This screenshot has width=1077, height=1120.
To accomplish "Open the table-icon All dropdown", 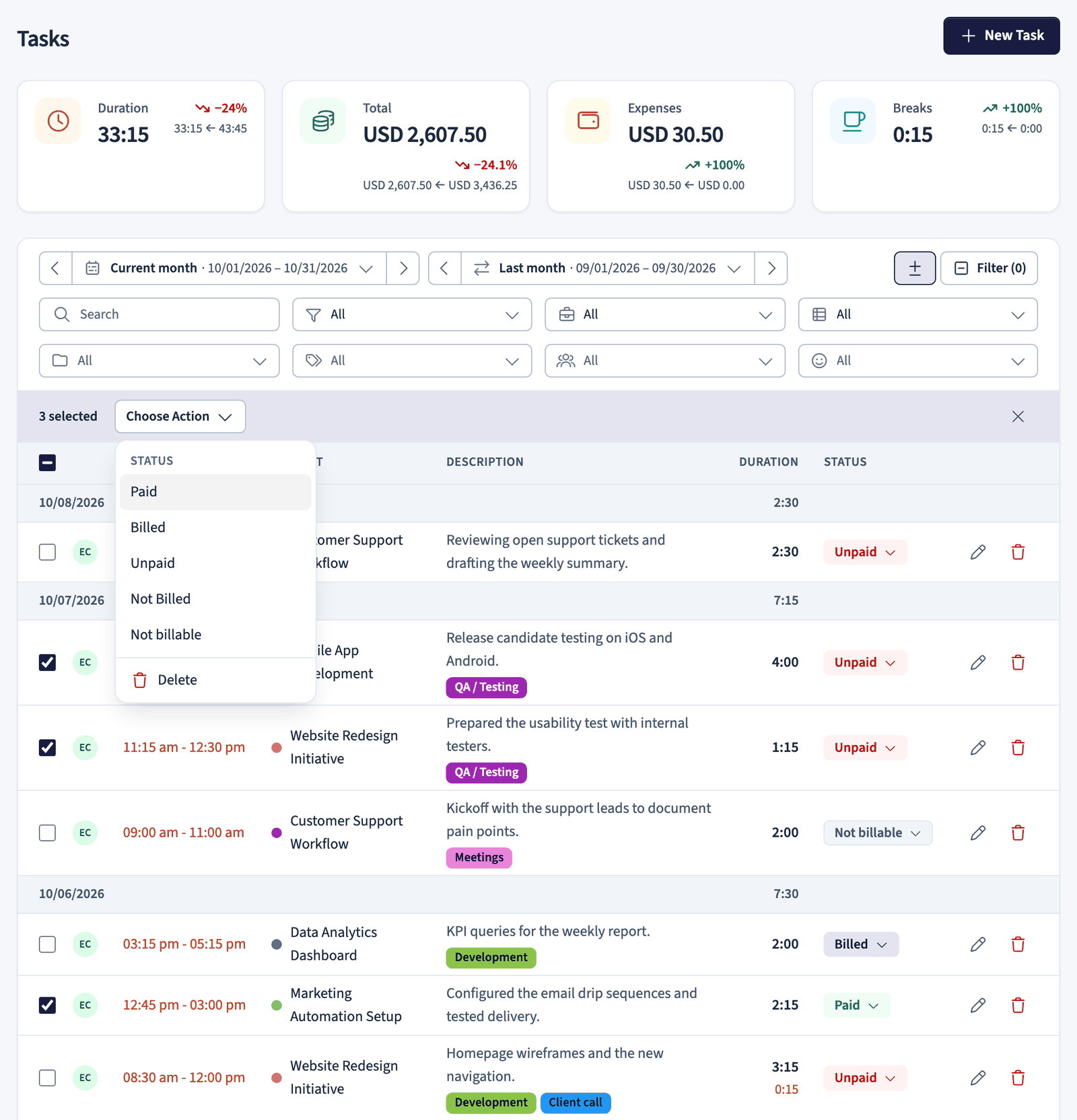I will 918,314.
